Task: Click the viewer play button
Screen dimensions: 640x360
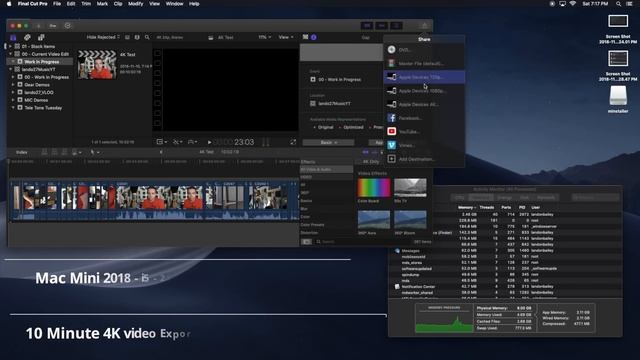Action: 209,142
